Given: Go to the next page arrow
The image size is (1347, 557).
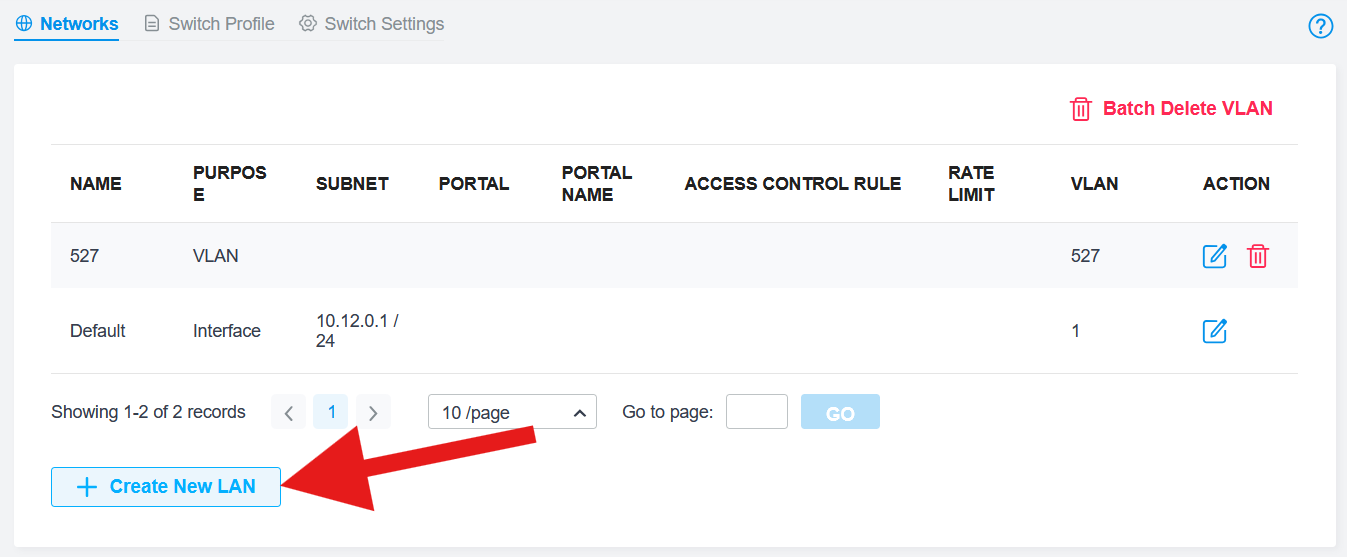Looking at the screenshot, I should [x=373, y=412].
